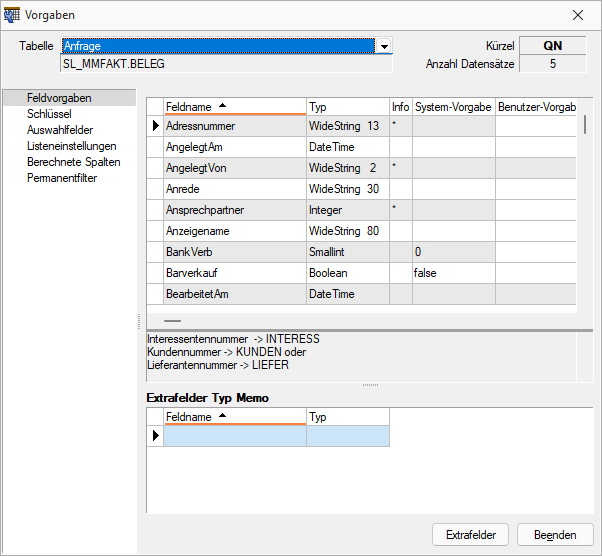
Task: Click the Vorgaben window icon in title bar
Action: (x=13, y=15)
